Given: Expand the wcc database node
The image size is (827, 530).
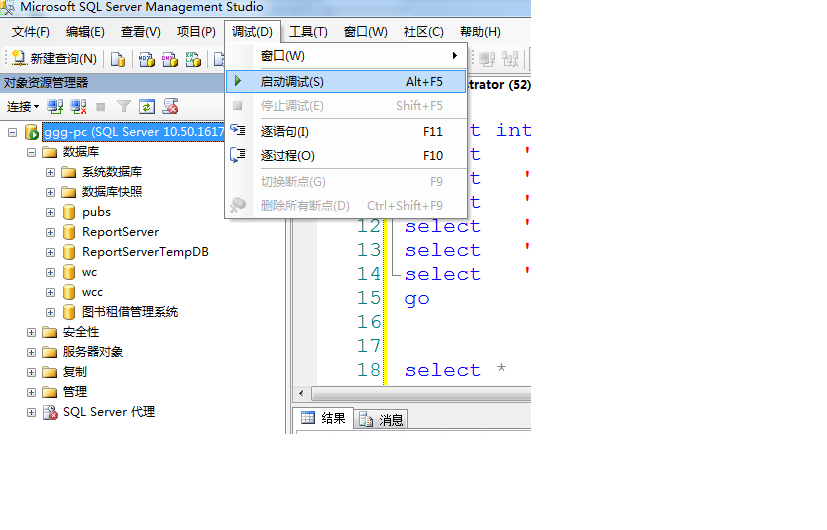Looking at the screenshot, I should click(51, 293).
